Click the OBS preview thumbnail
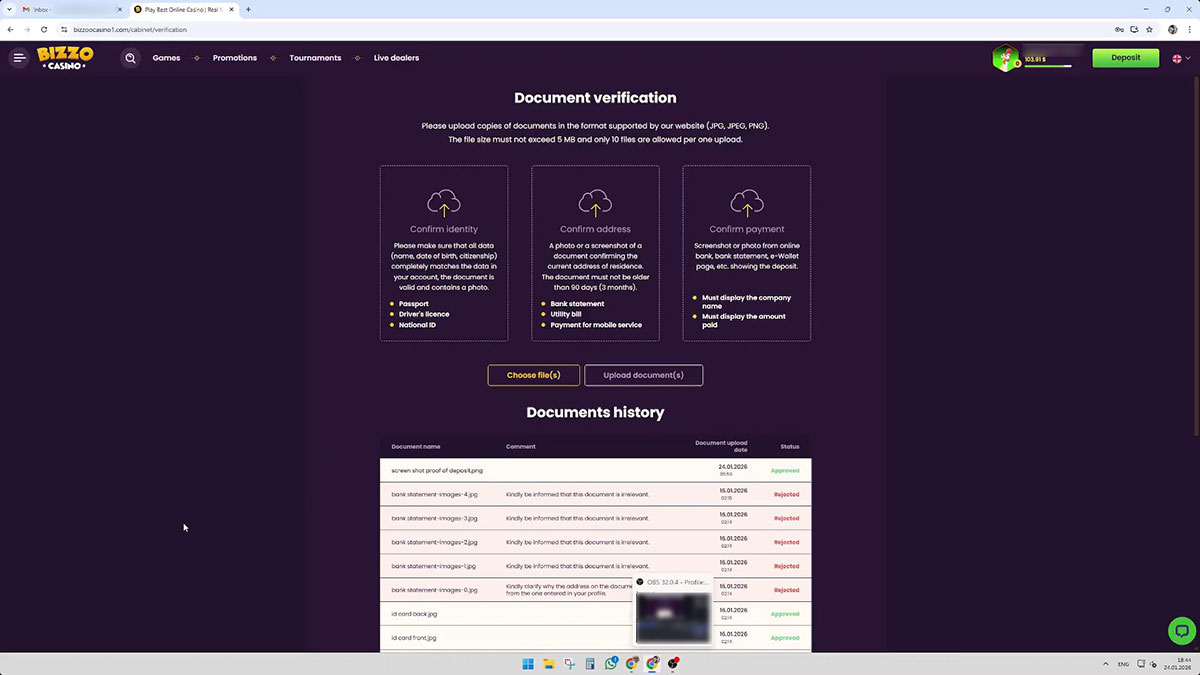 point(673,618)
